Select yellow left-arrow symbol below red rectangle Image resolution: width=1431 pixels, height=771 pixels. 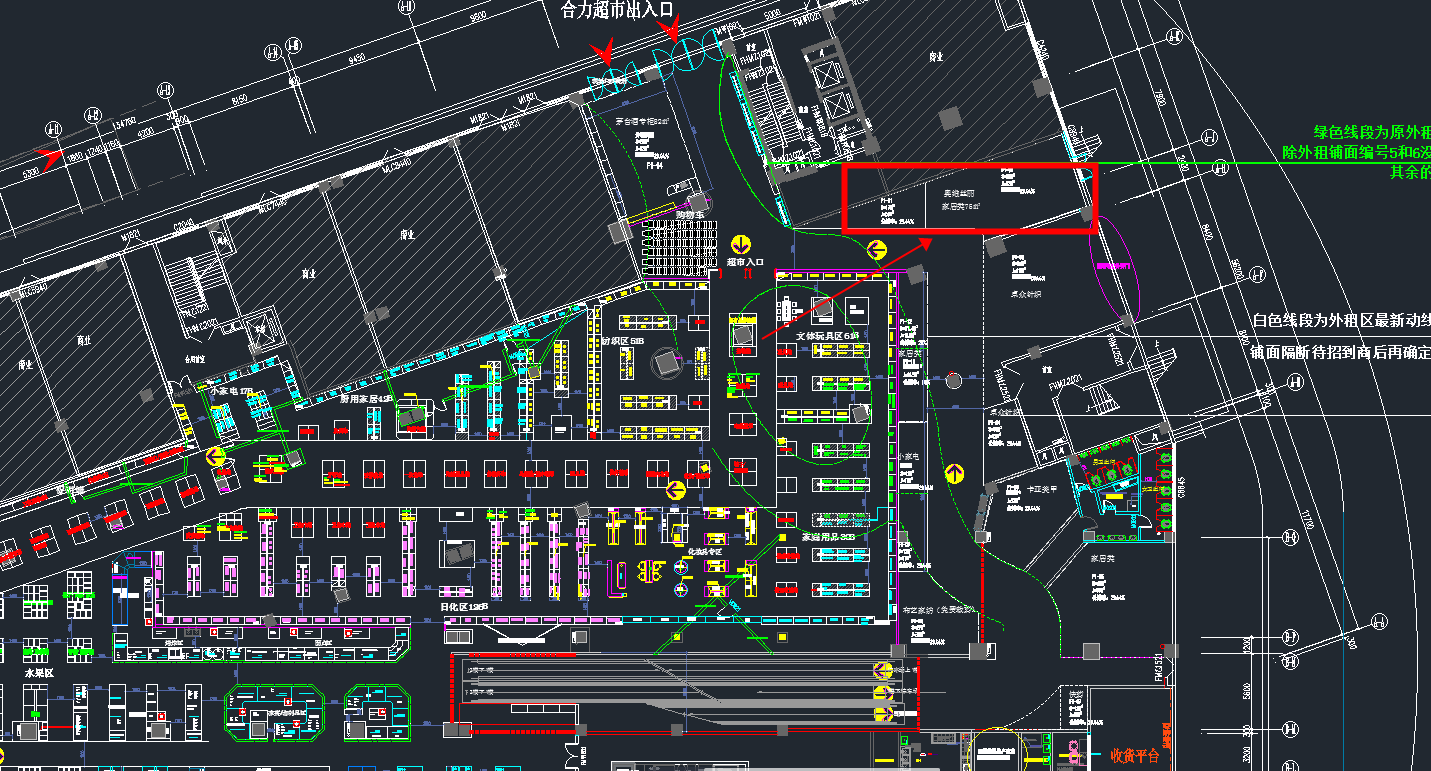(878, 250)
